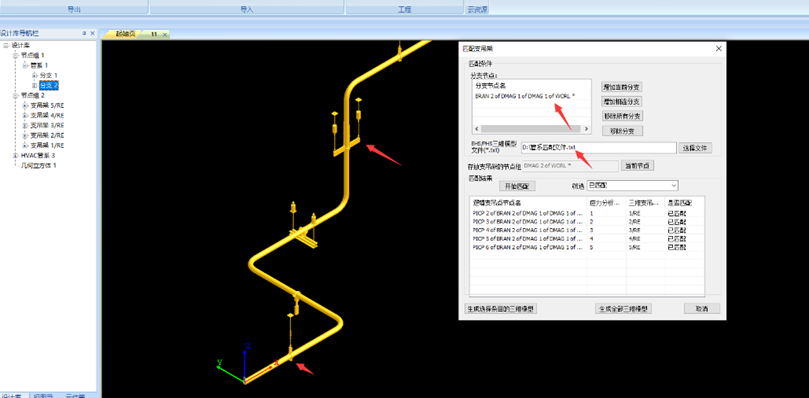
Task: Expand the HVAC管系 3 node
Action: point(15,155)
